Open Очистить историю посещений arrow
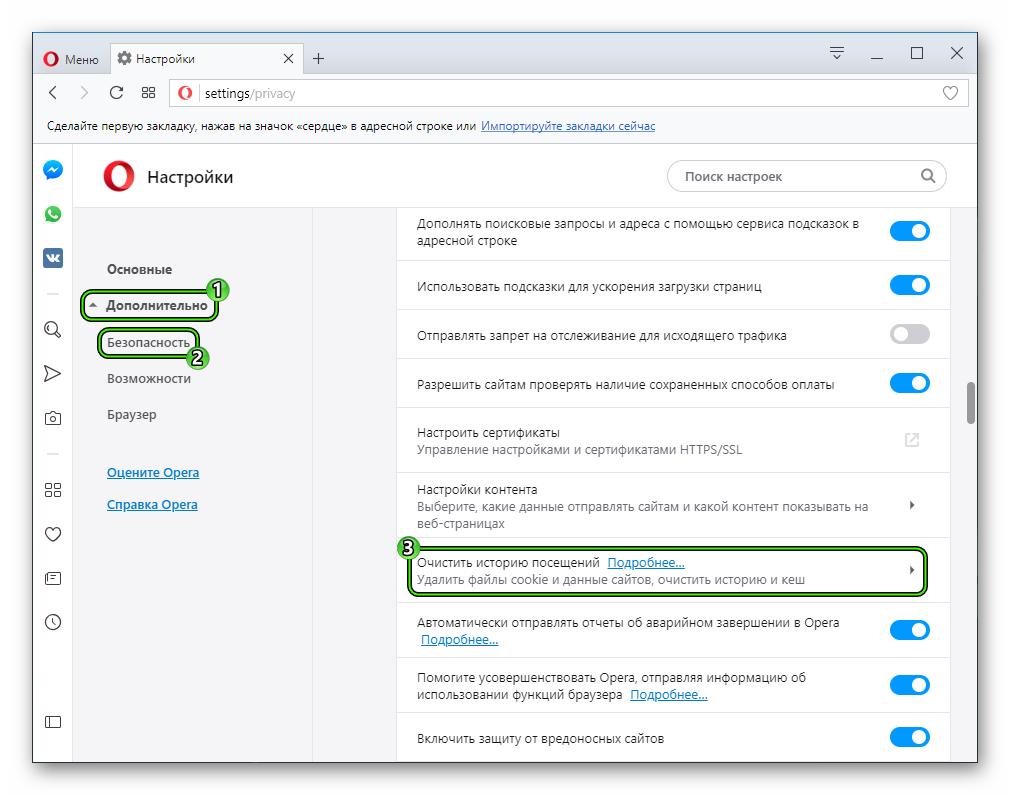The width and height of the screenshot is (1010, 795). (x=911, y=570)
